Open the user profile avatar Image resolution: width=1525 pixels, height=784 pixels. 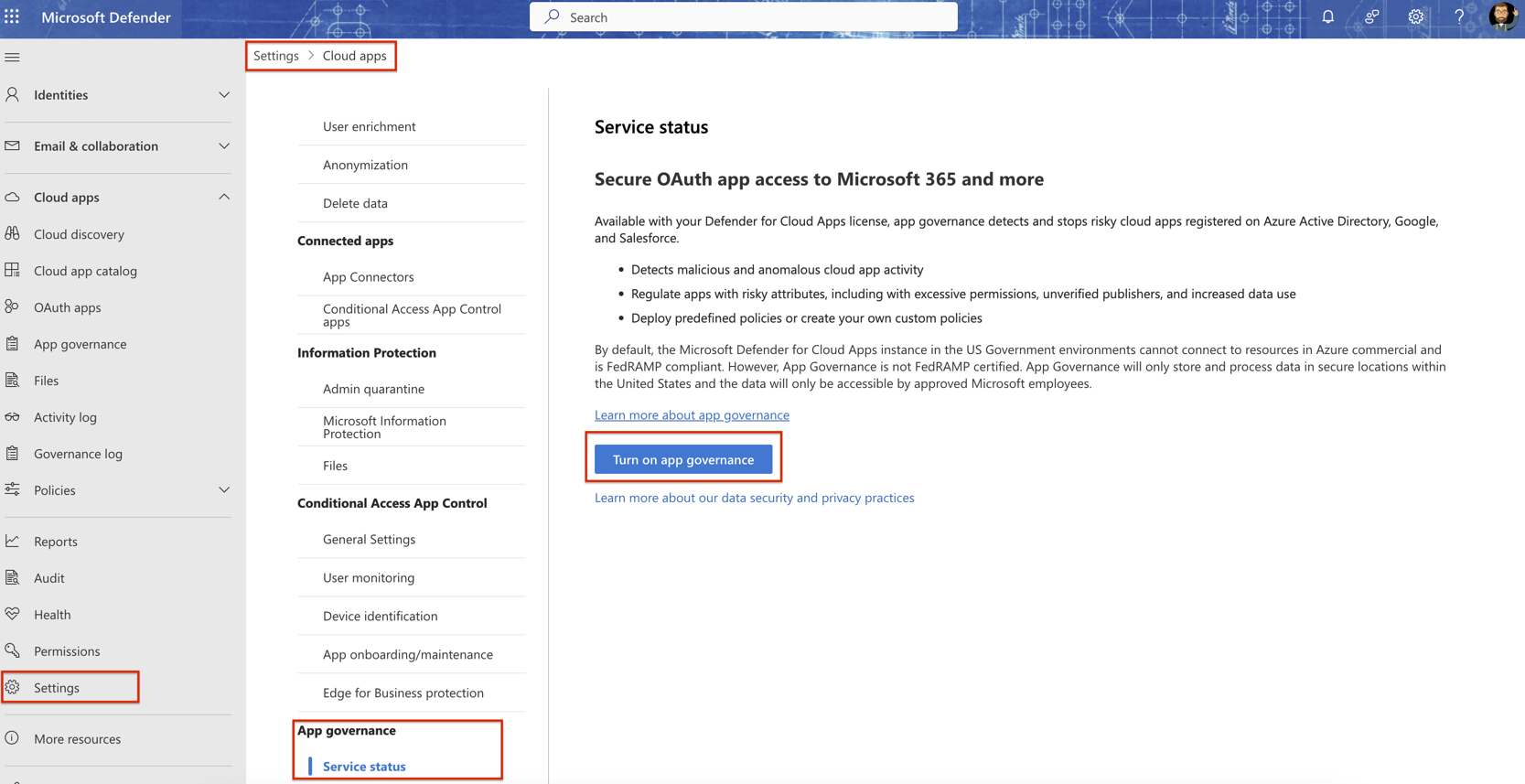click(1501, 17)
